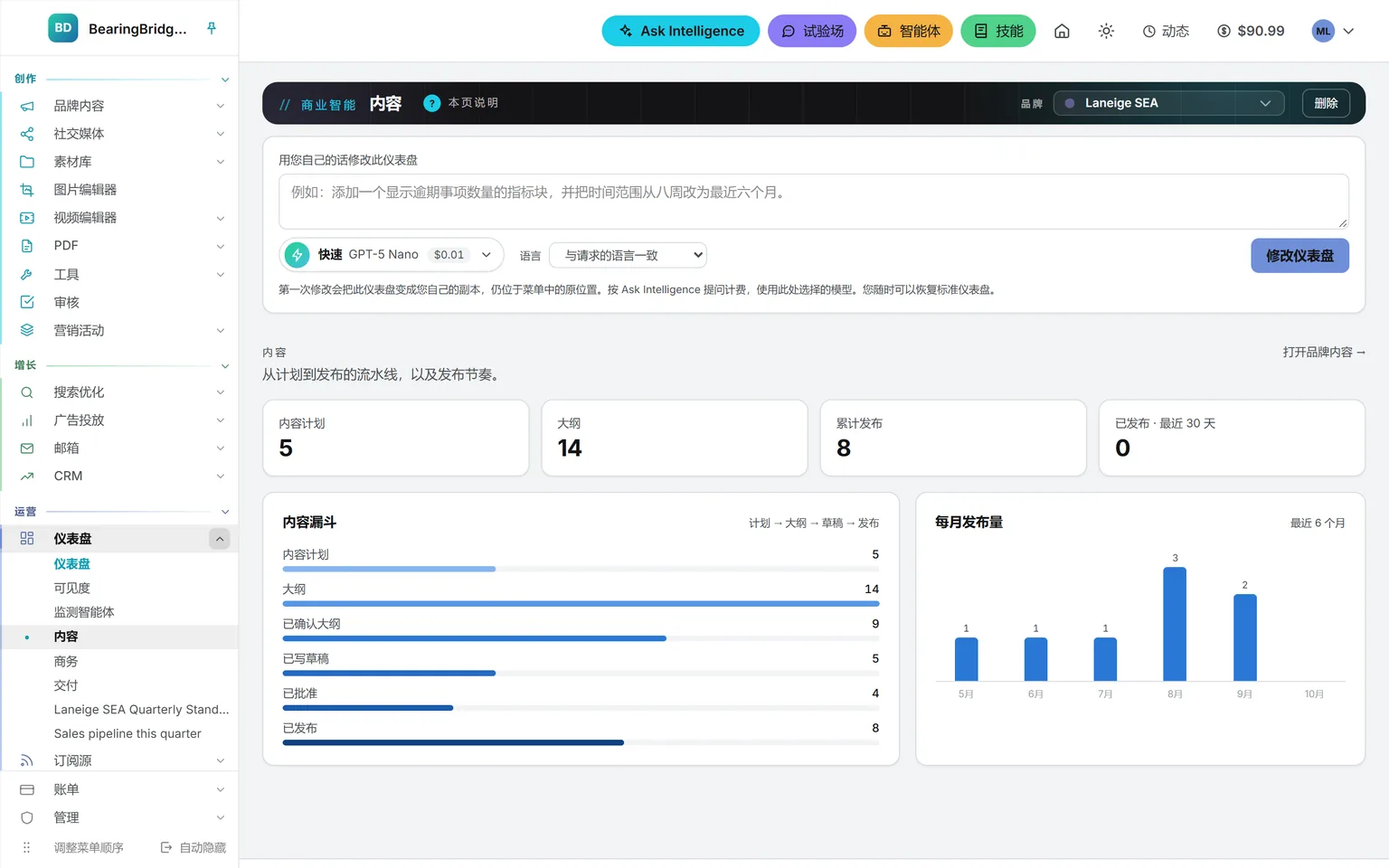Open the GPT-5 Nano model selector
Screen dimensions: 1389x868
point(391,255)
